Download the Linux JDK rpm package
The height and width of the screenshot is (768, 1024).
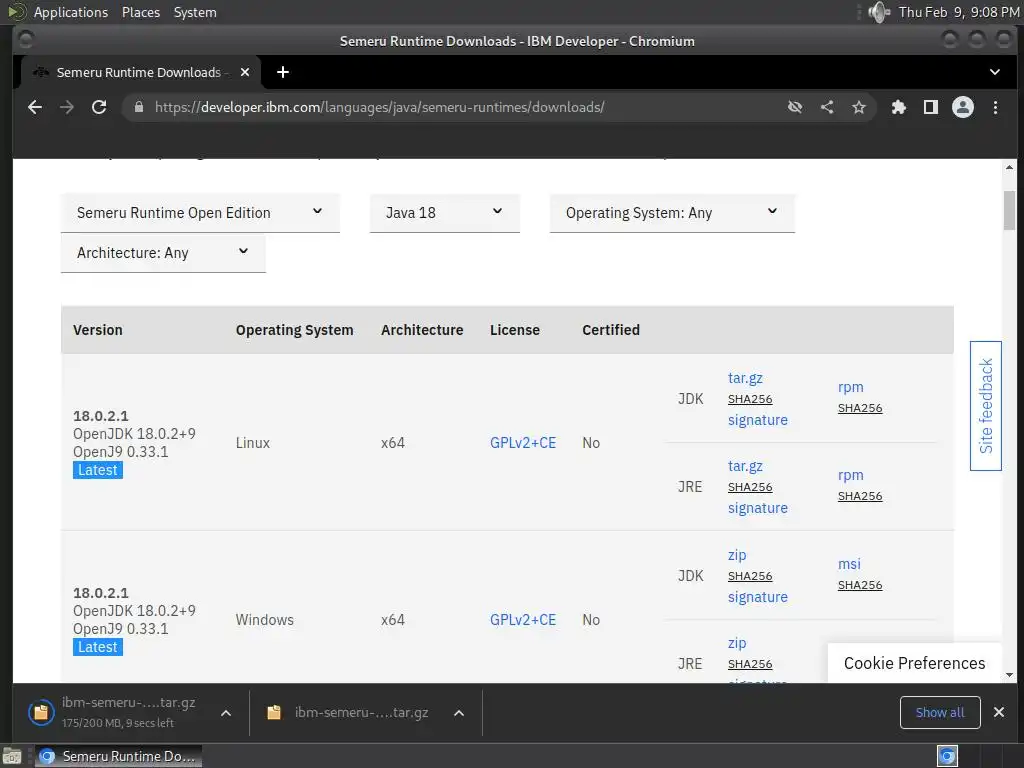pos(850,387)
